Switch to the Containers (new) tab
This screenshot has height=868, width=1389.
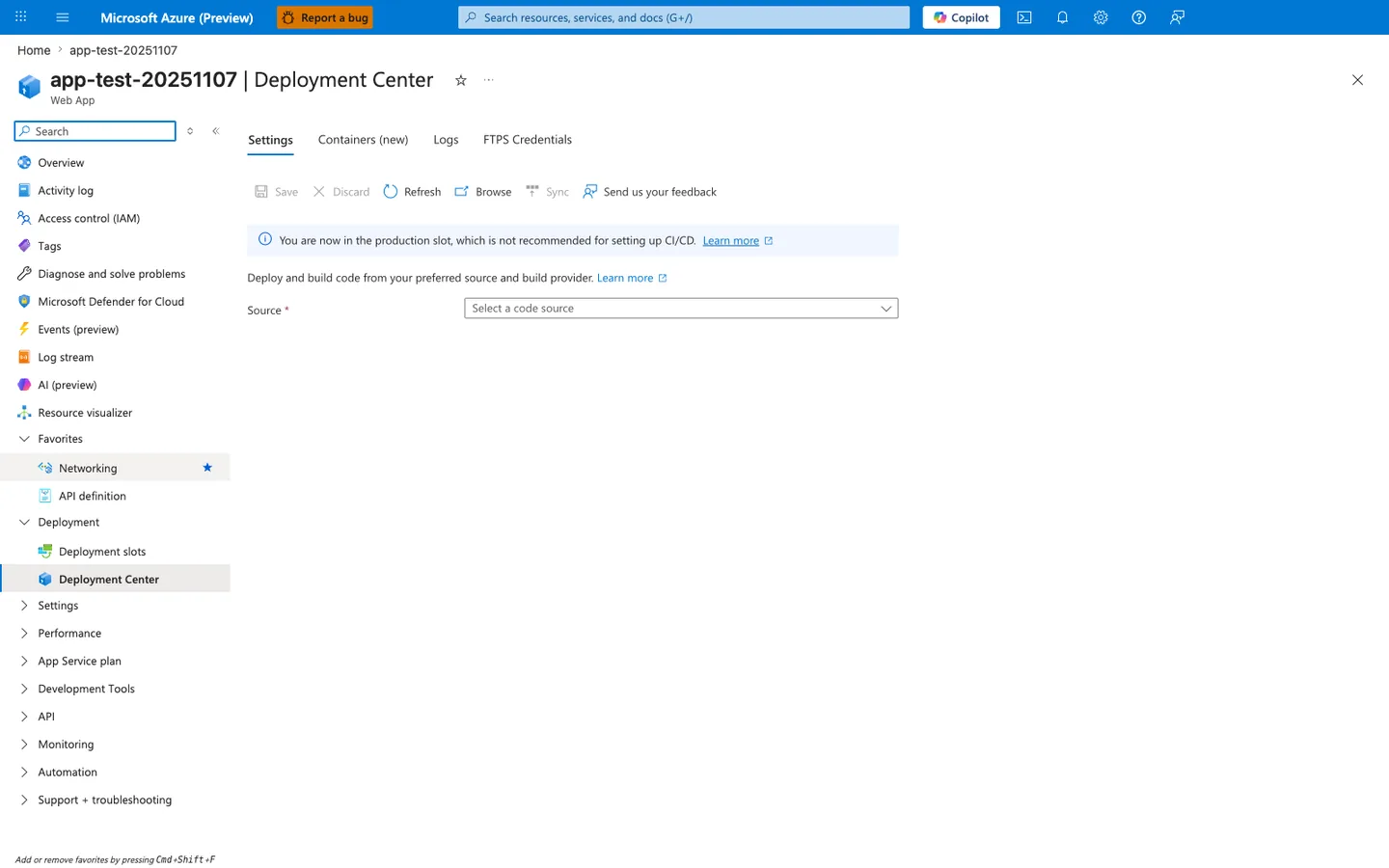[363, 140]
